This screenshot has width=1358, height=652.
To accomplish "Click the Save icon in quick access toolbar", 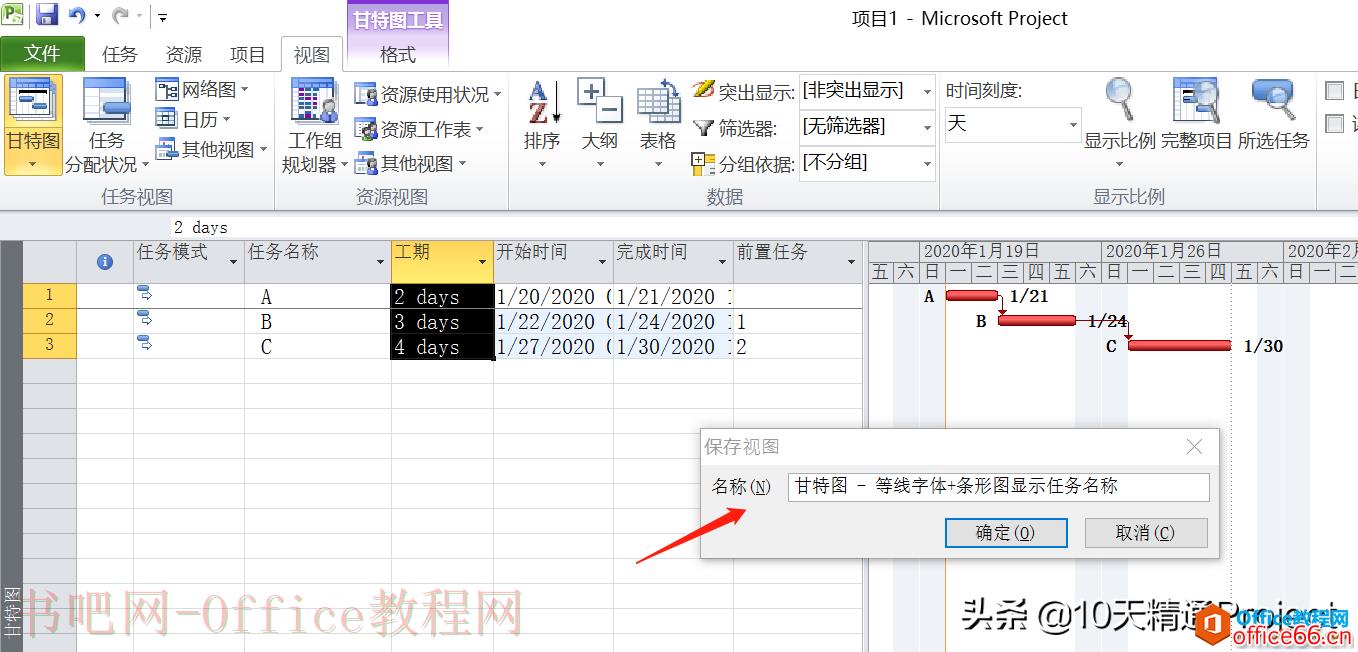I will (x=46, y=15).
